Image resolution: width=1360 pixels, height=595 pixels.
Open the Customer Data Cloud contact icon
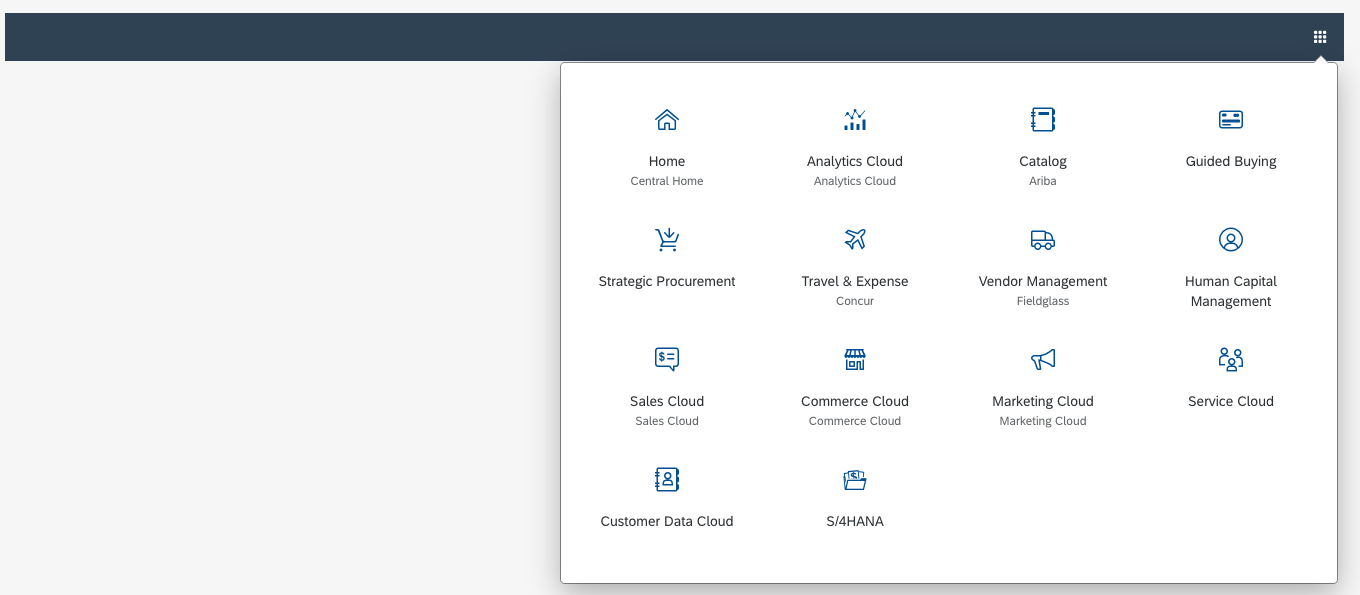[667, 480]
